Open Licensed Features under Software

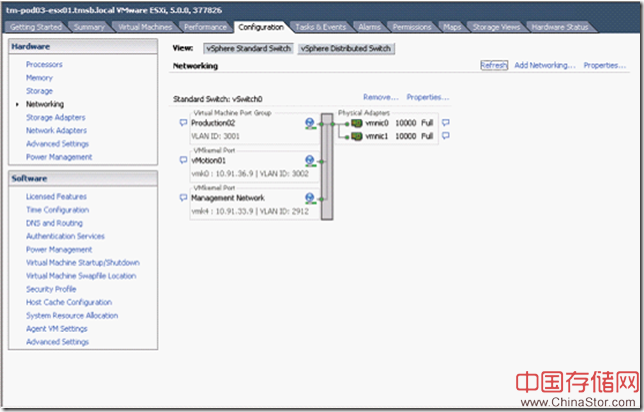coord(56,197)
